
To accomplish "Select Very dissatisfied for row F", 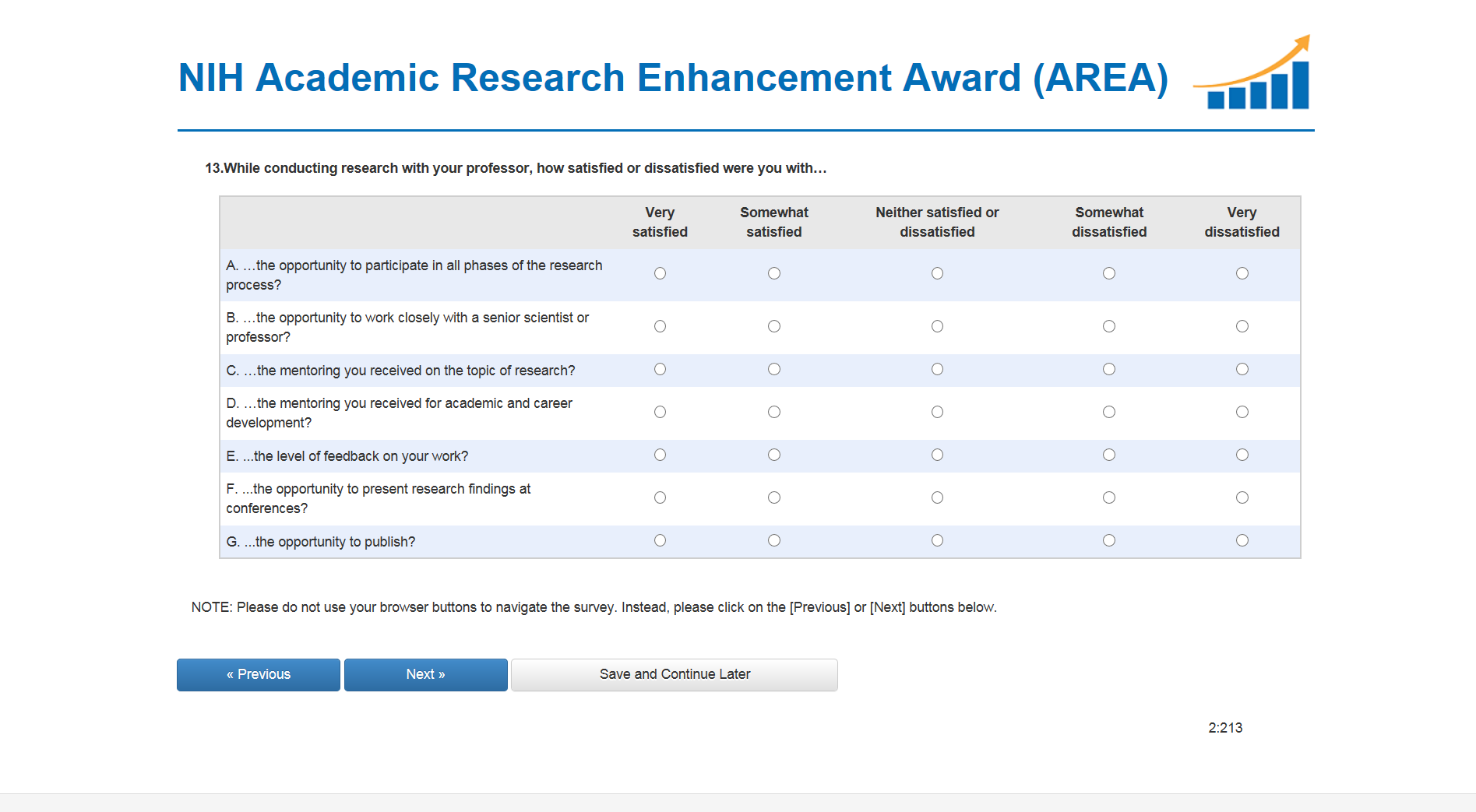I will click(1242, 497).
